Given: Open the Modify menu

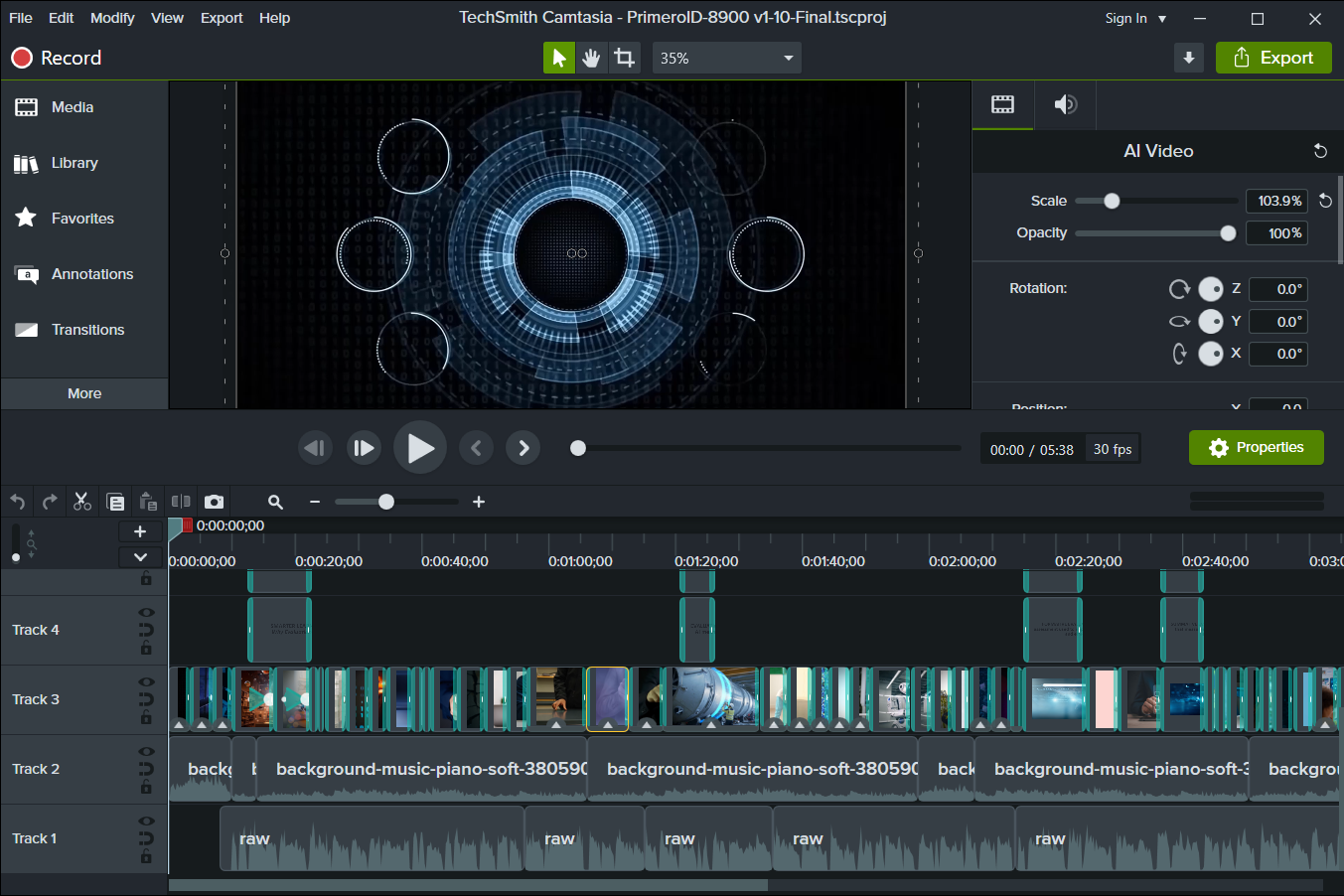Looking at the screenshot, I should point(111,18).
